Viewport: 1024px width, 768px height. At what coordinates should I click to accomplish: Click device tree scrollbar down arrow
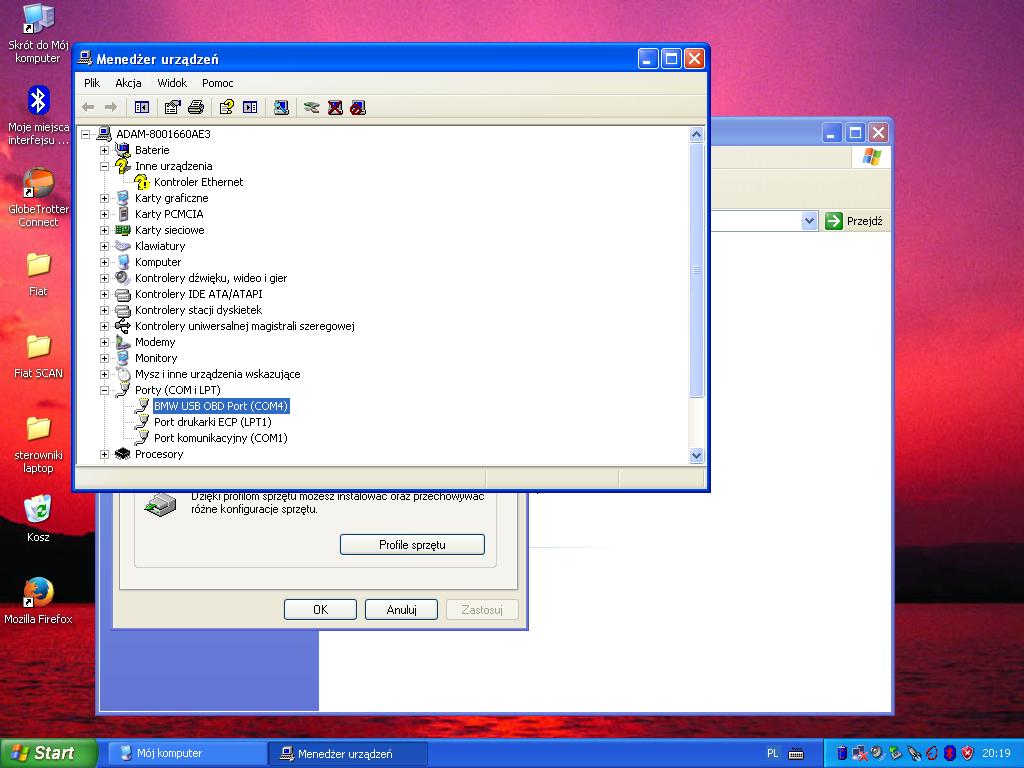click(x=697, y=455)
